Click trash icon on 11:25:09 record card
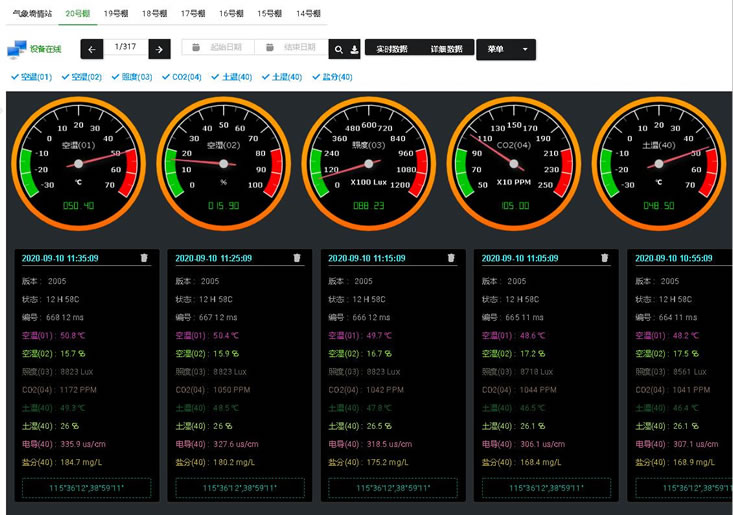The width and height of the screenshot is (733, 515). point(297,258)
